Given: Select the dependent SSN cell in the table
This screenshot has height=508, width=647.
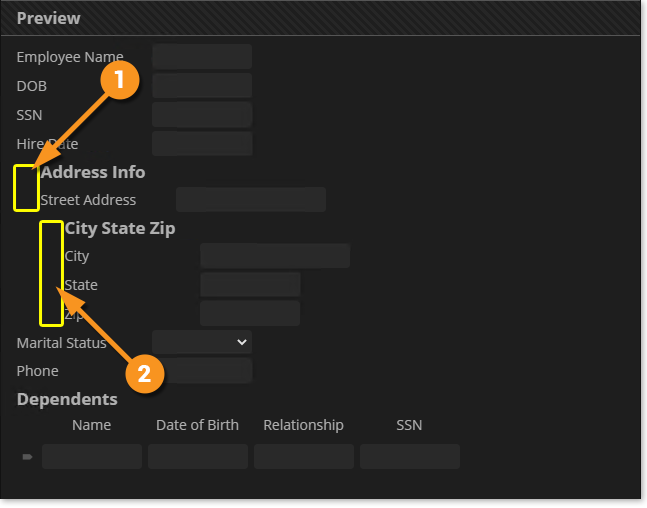Looking at the screenshot, I should point(410,457).
